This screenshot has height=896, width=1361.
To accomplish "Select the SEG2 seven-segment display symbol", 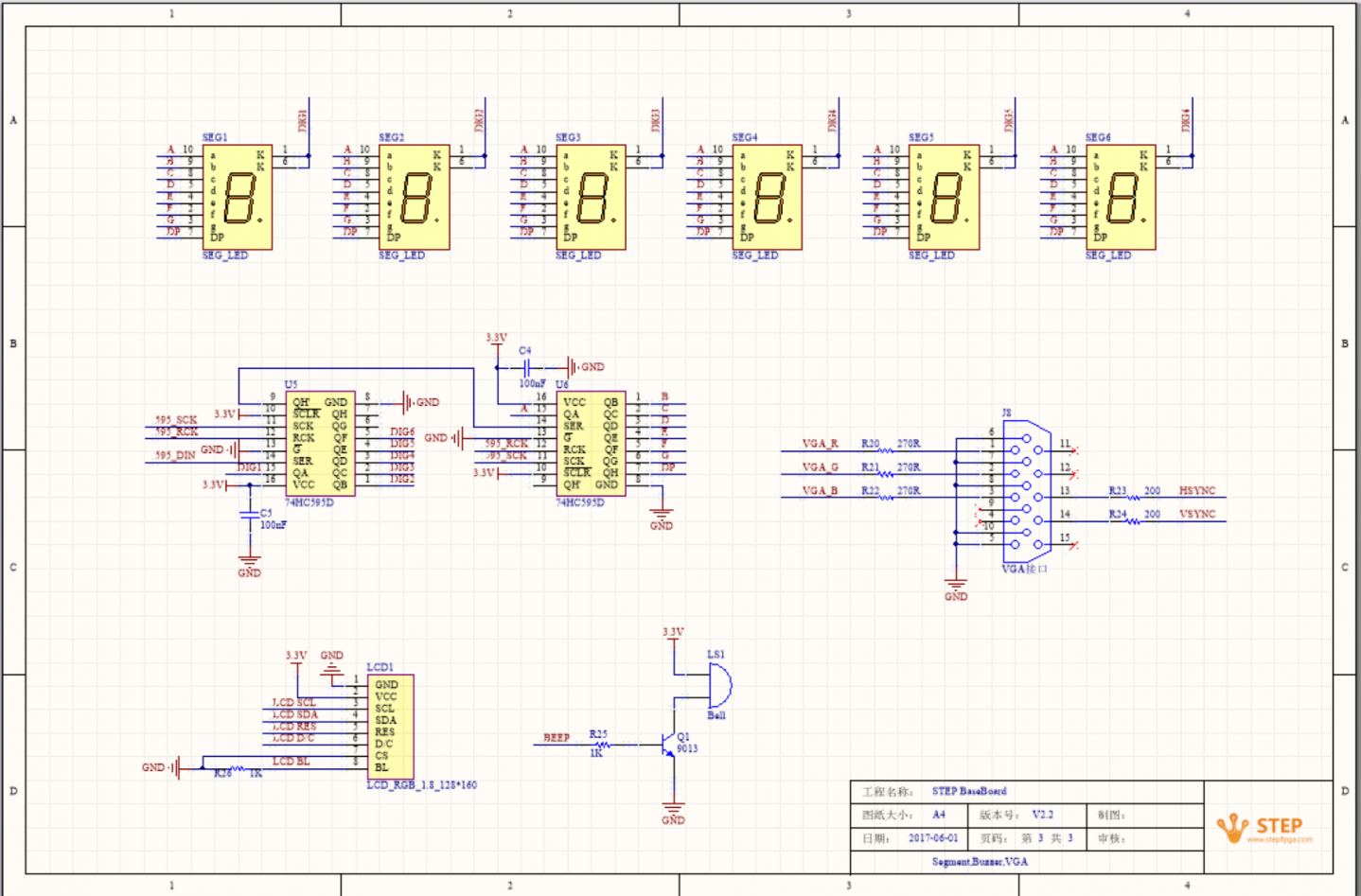I will pyautogui.click(x=414, y=197).
